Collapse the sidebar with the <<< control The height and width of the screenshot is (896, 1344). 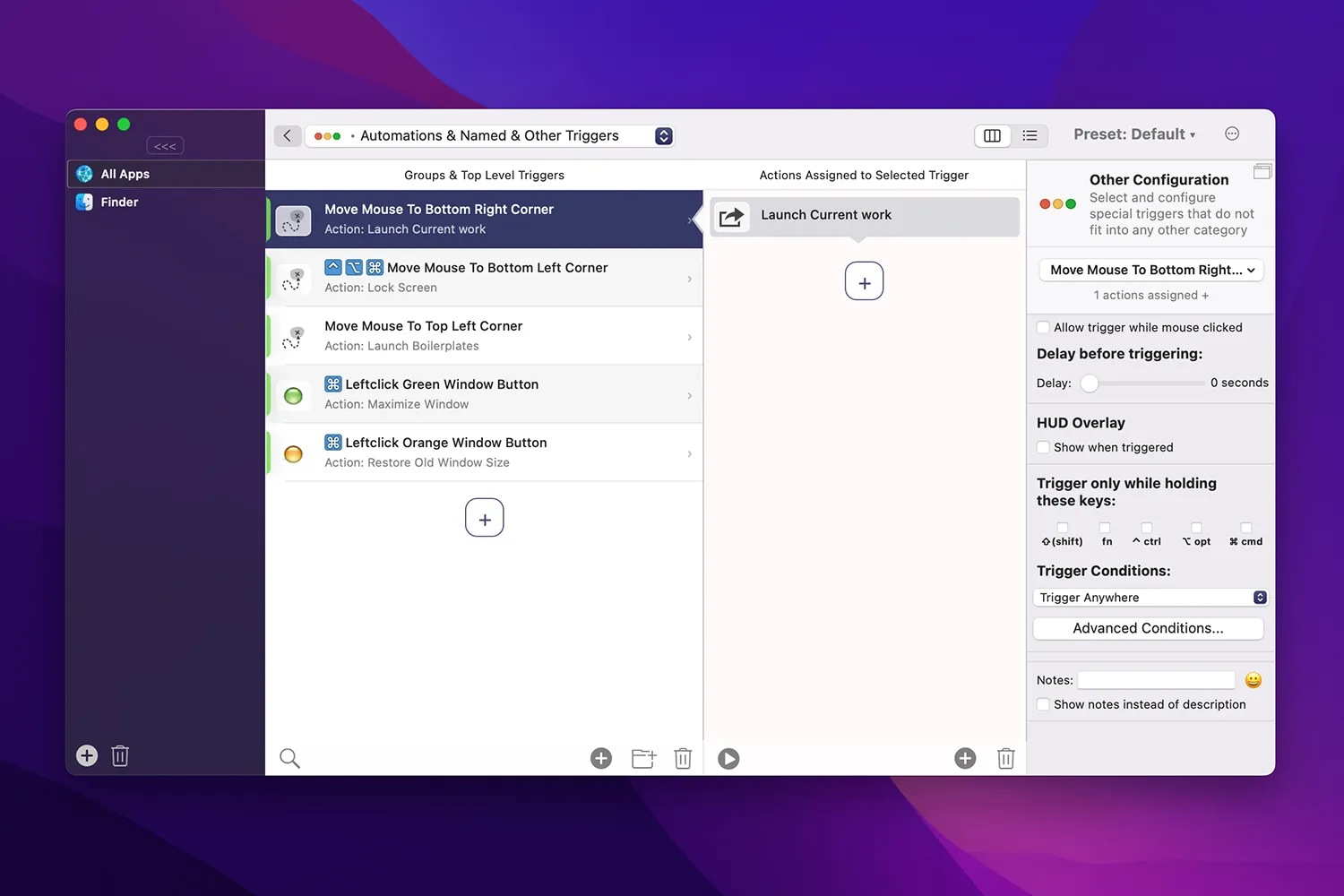click(x=165, y=145)
